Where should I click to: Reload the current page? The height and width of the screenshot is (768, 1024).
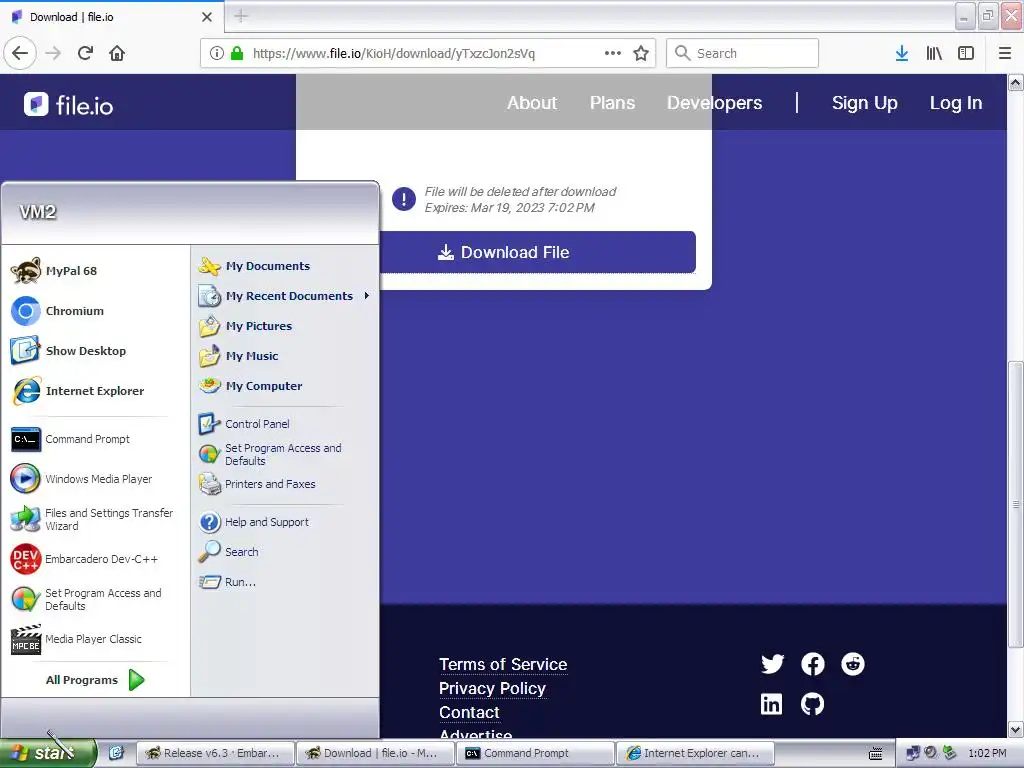(86, 53)
